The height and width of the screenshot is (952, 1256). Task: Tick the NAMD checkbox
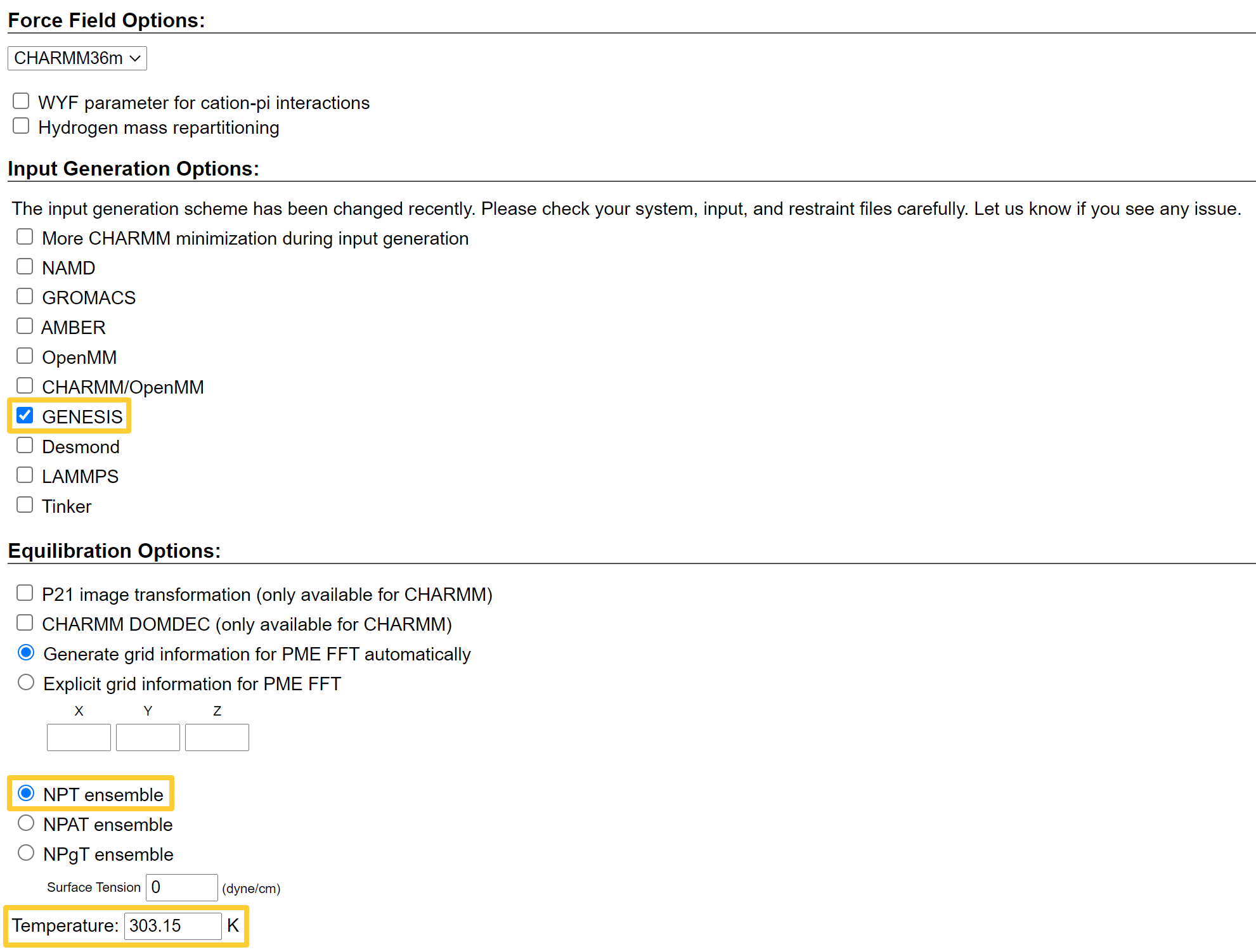[25, 267]
